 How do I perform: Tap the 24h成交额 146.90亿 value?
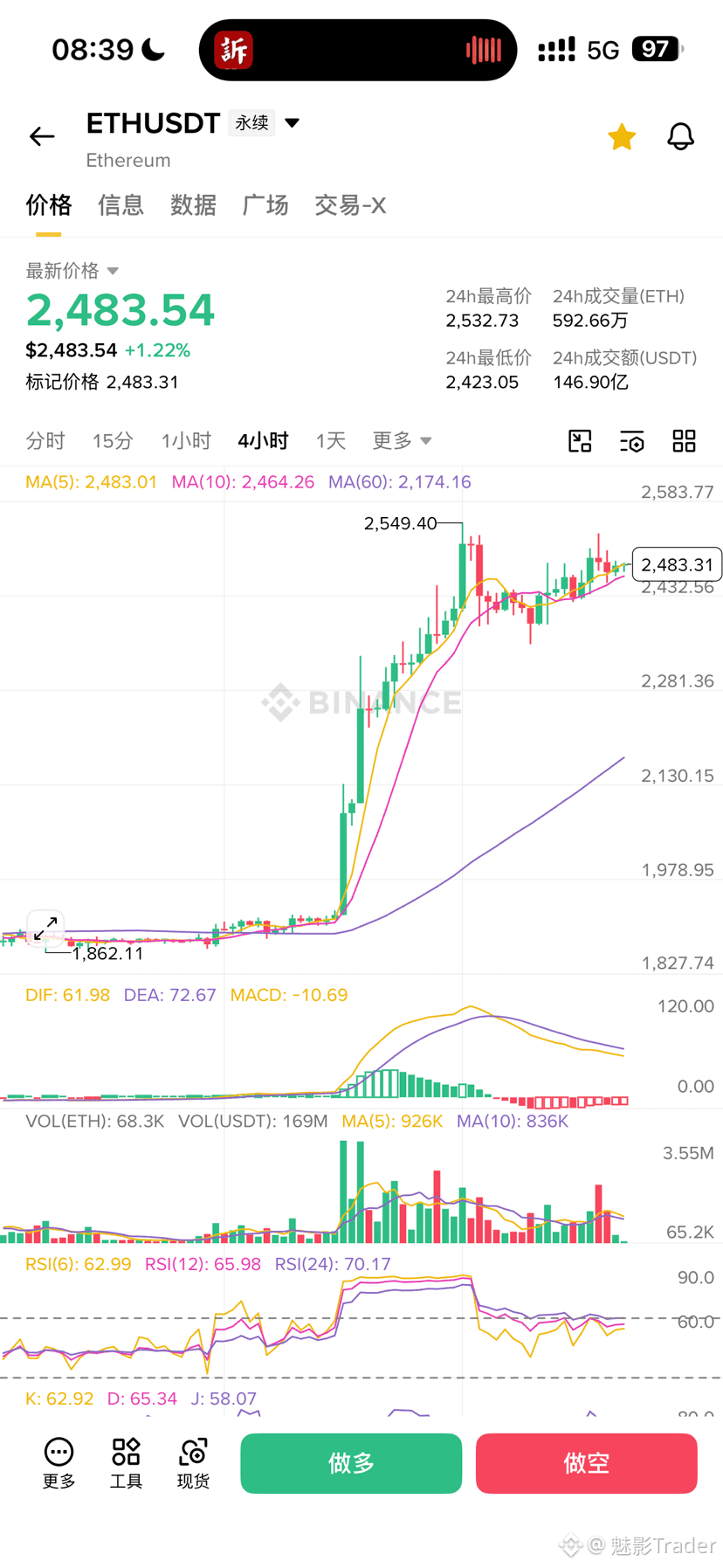(x=590, y=383)
